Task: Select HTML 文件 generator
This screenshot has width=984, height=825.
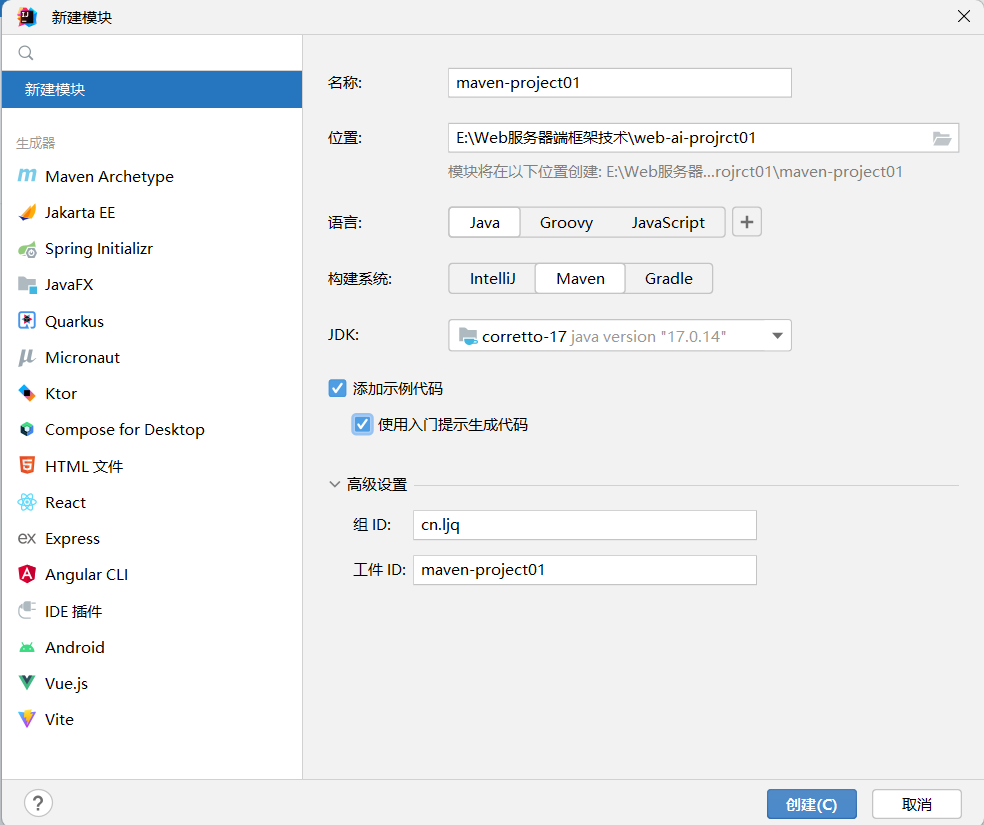Action: tap(152, 466)
